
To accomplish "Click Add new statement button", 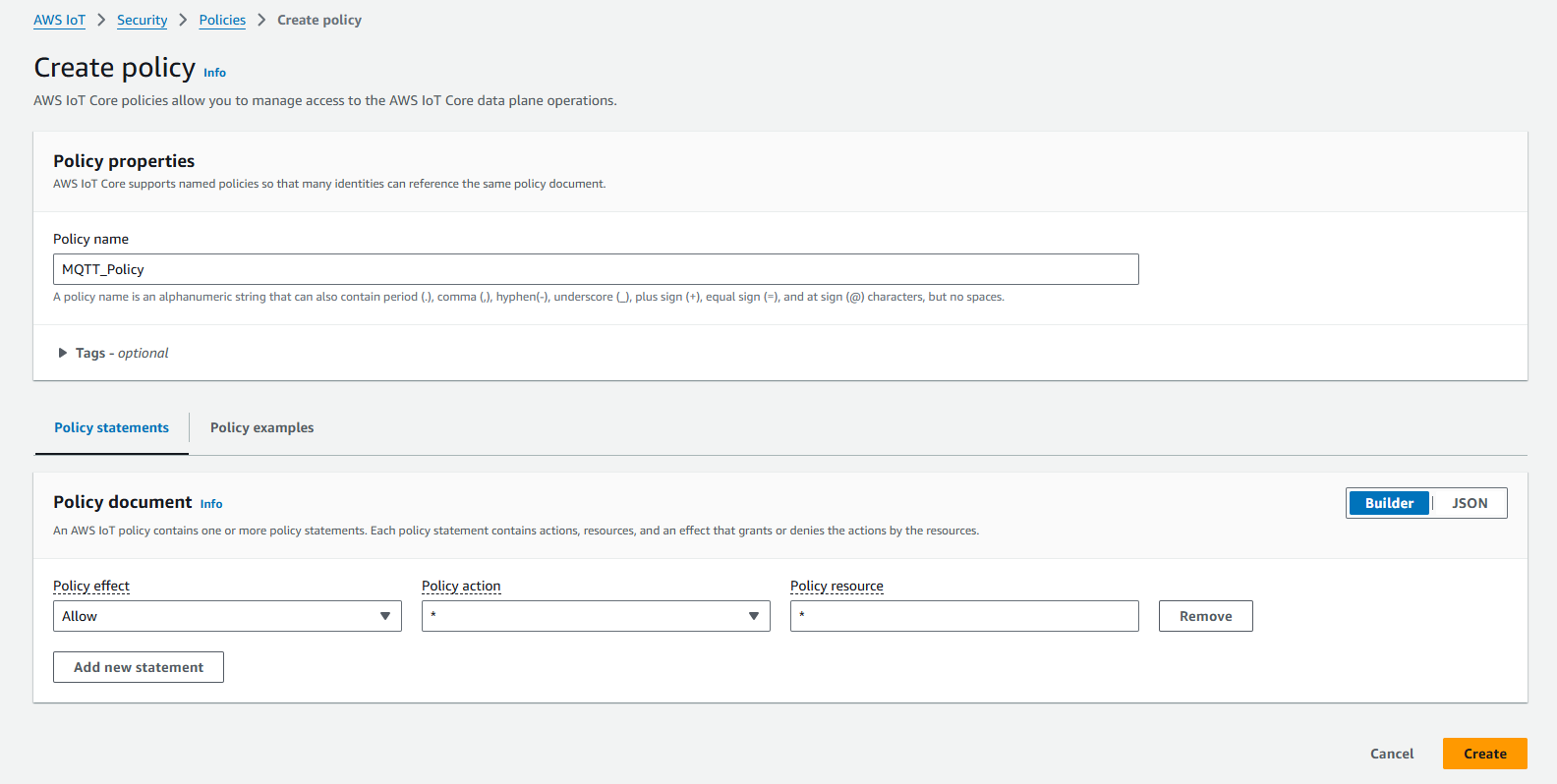I will click(x=139, y=667).
